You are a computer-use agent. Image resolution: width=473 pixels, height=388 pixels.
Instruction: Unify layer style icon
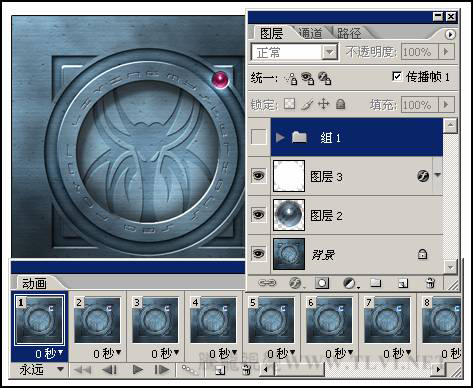coord(324,78)
